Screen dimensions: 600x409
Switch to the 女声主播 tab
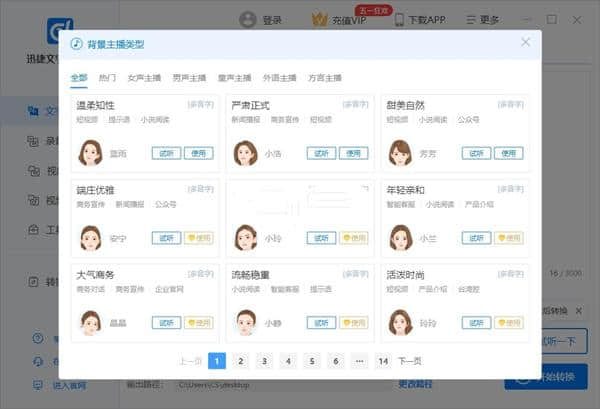point(144,77)
